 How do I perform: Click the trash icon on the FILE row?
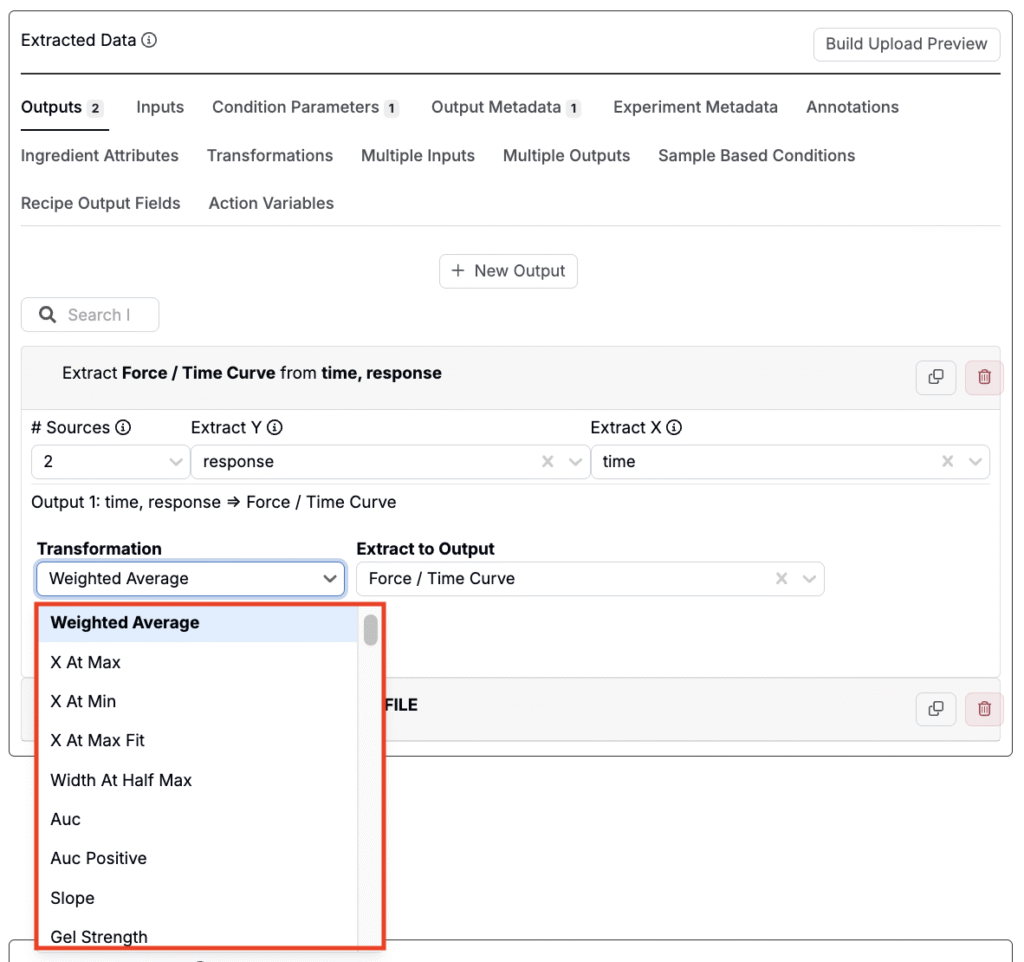coord(984,708)
